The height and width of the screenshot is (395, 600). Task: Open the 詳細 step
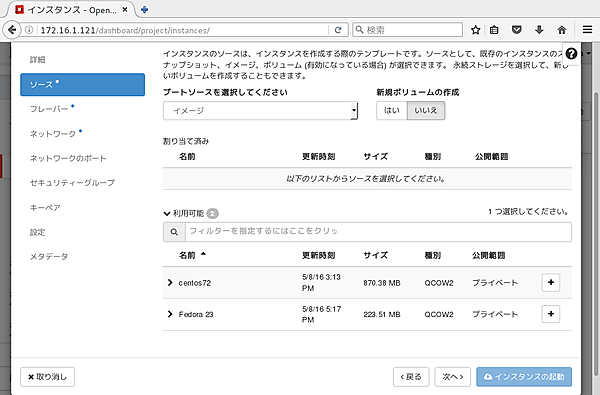[38, 59]
